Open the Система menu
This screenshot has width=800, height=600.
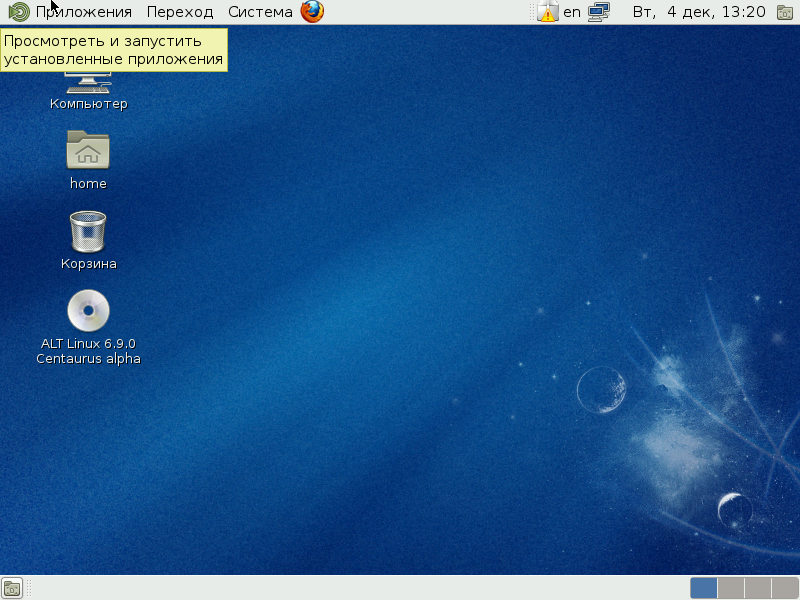pyautogui.click(x=260, y=12)
